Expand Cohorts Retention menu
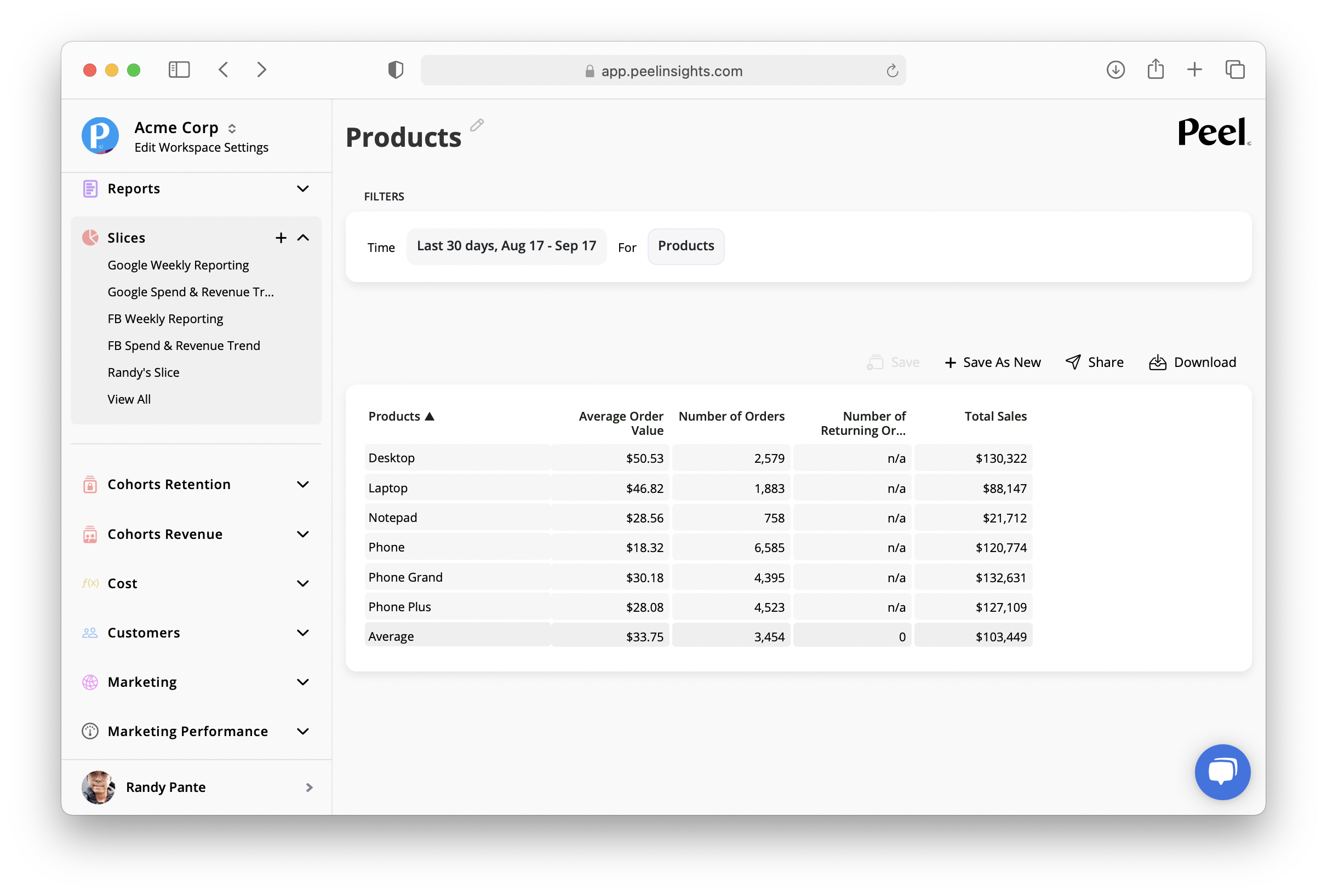 (302, 484)
